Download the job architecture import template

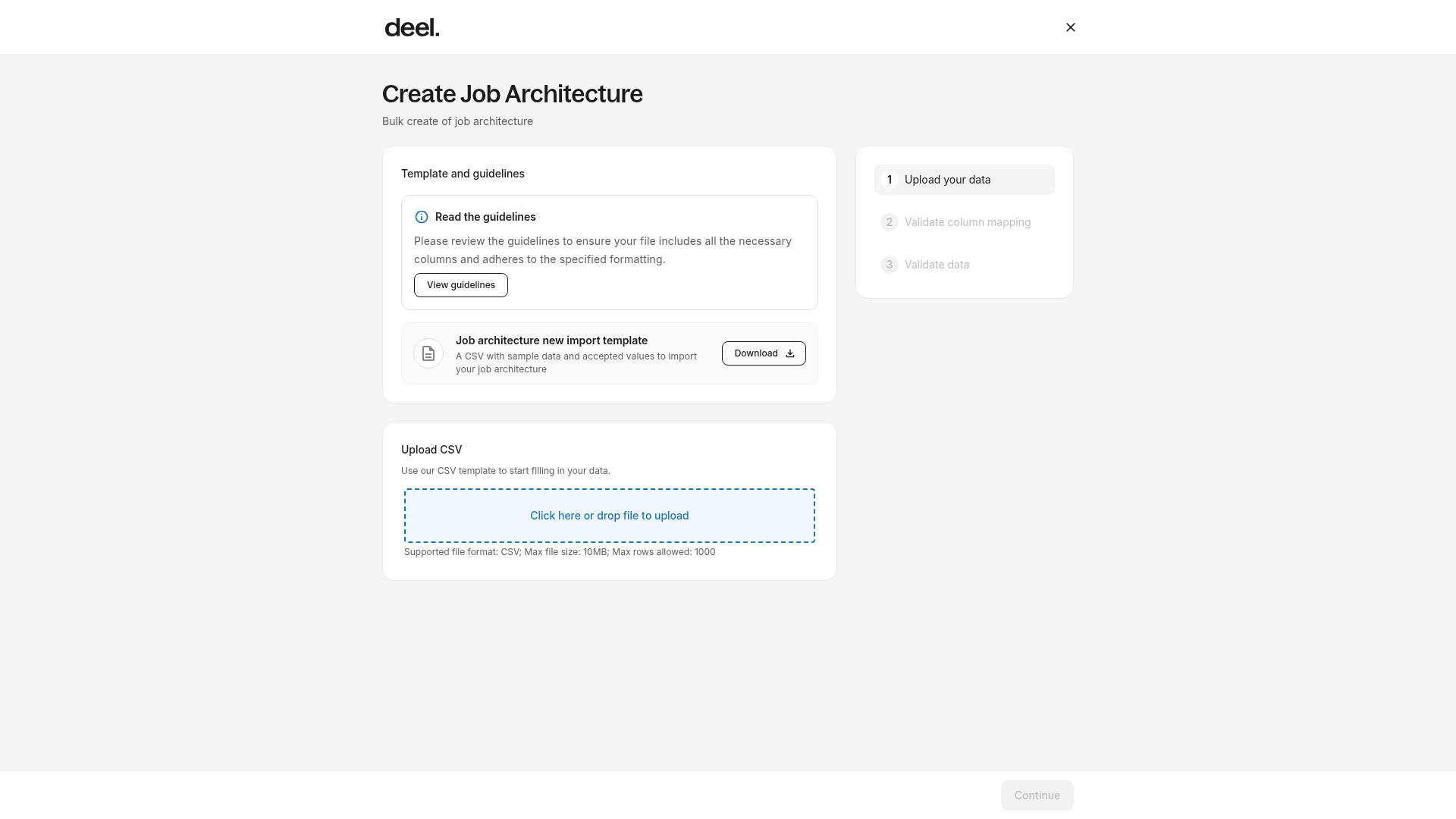[x=764, y=353]
